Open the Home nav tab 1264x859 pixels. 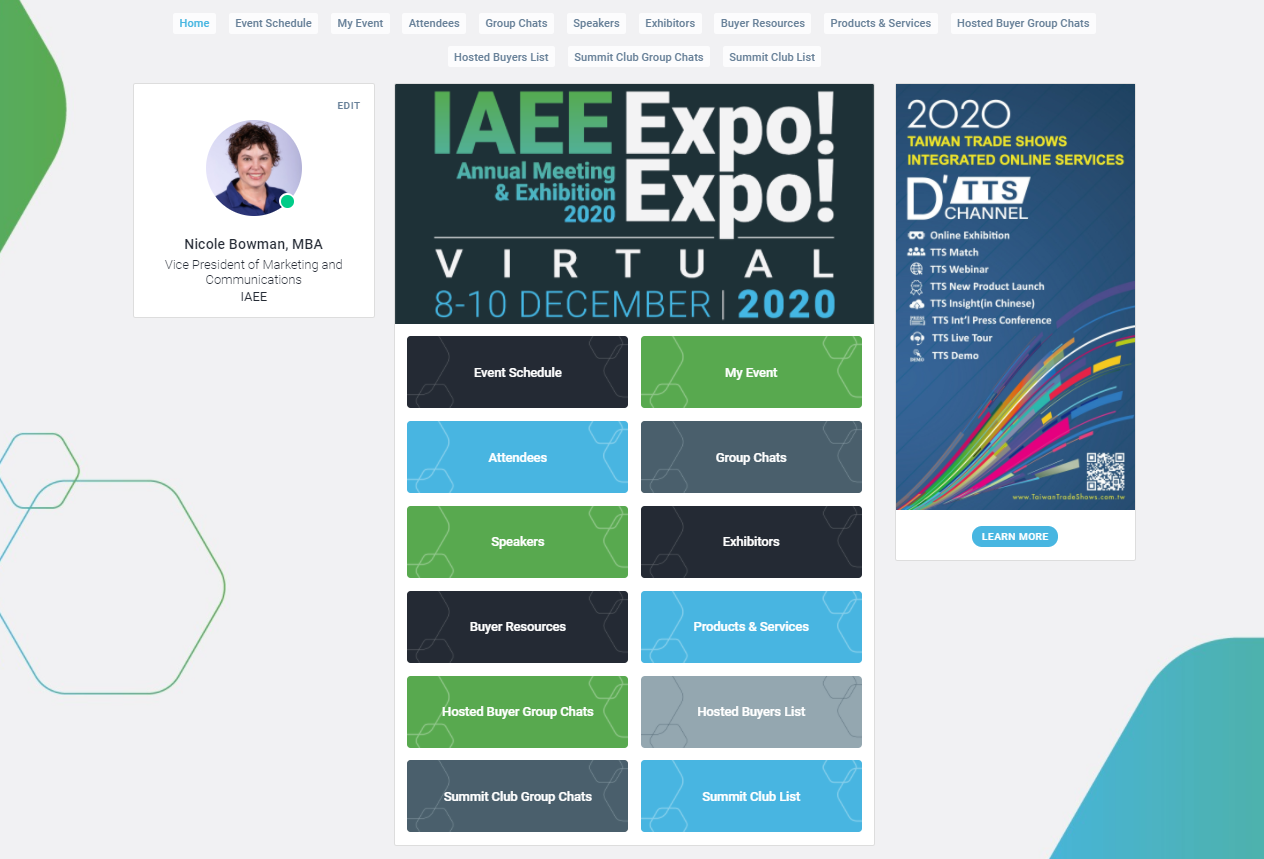pyautogui.click(x=194, y=23)
